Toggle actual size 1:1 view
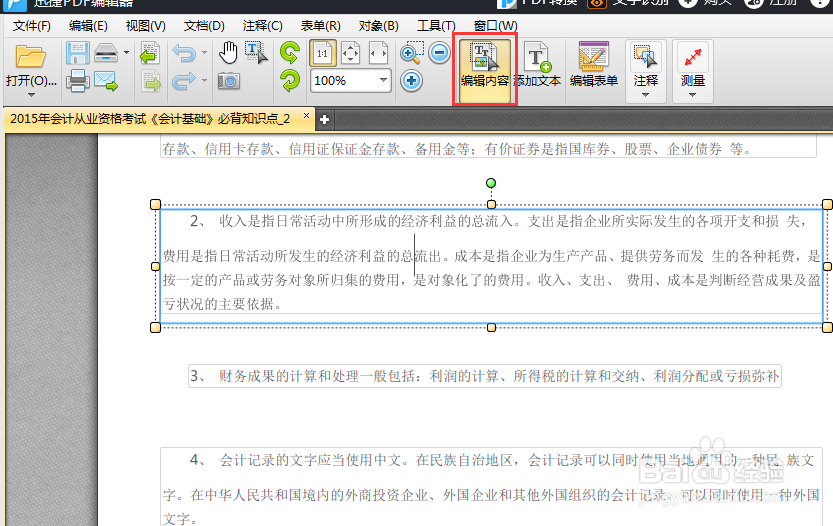This screenshot has height=526, width=833. 322,53
